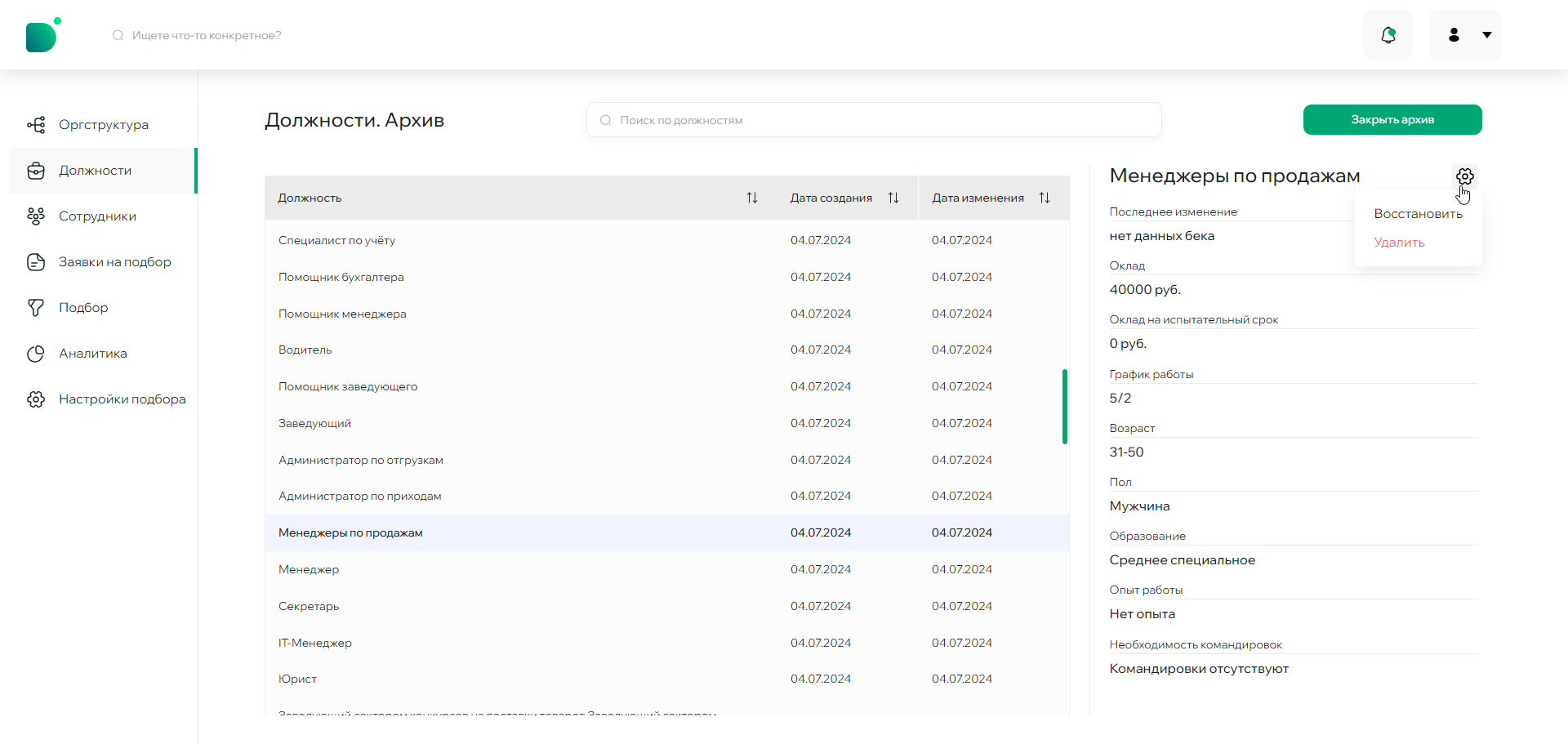1568x744 pixels.
Task: Click the "Среднее специальное" education value
Action: coord(1182,560)
